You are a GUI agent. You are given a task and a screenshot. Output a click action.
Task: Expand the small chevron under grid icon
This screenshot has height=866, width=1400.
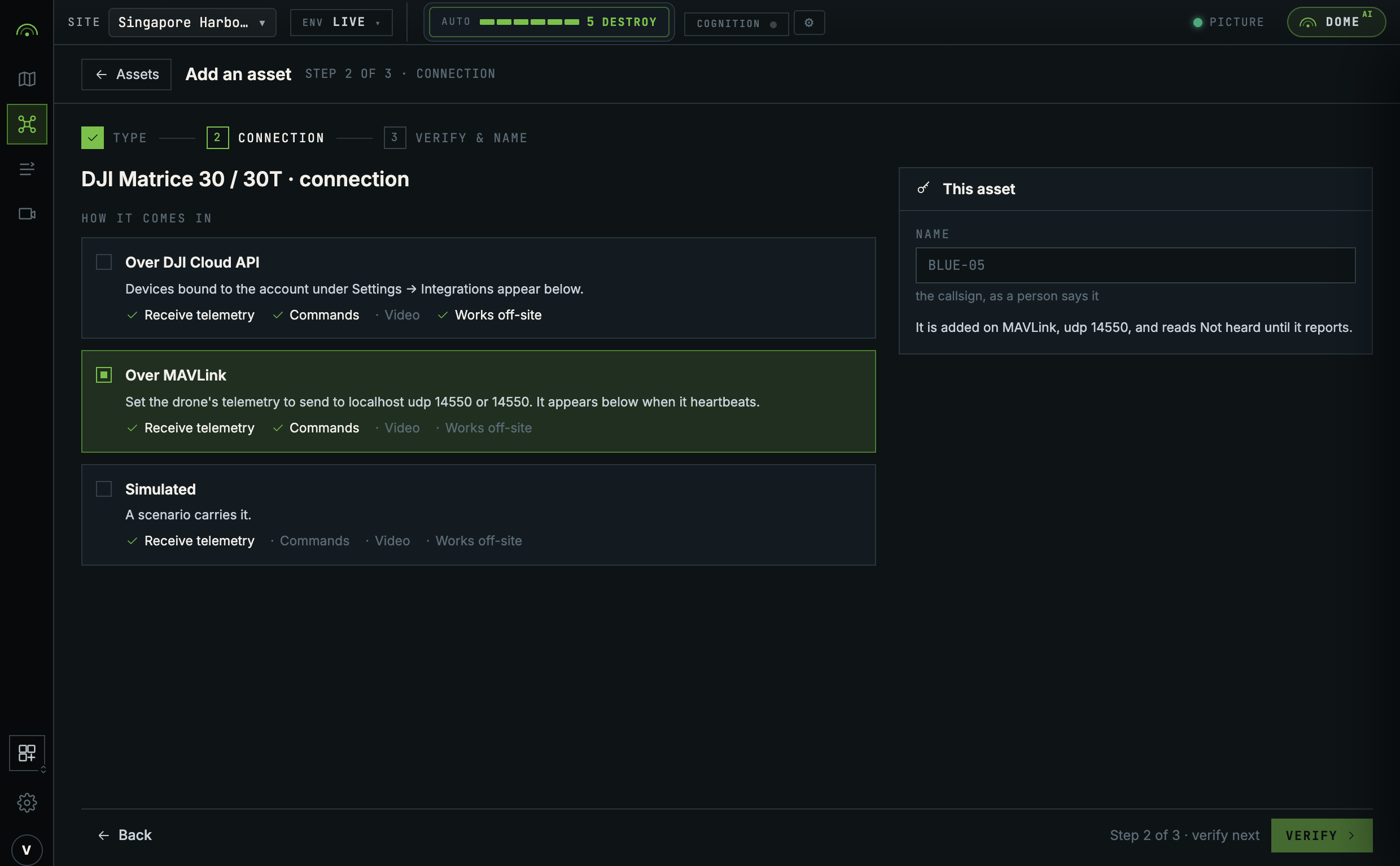pyautogui.click(x=43, y=769)
